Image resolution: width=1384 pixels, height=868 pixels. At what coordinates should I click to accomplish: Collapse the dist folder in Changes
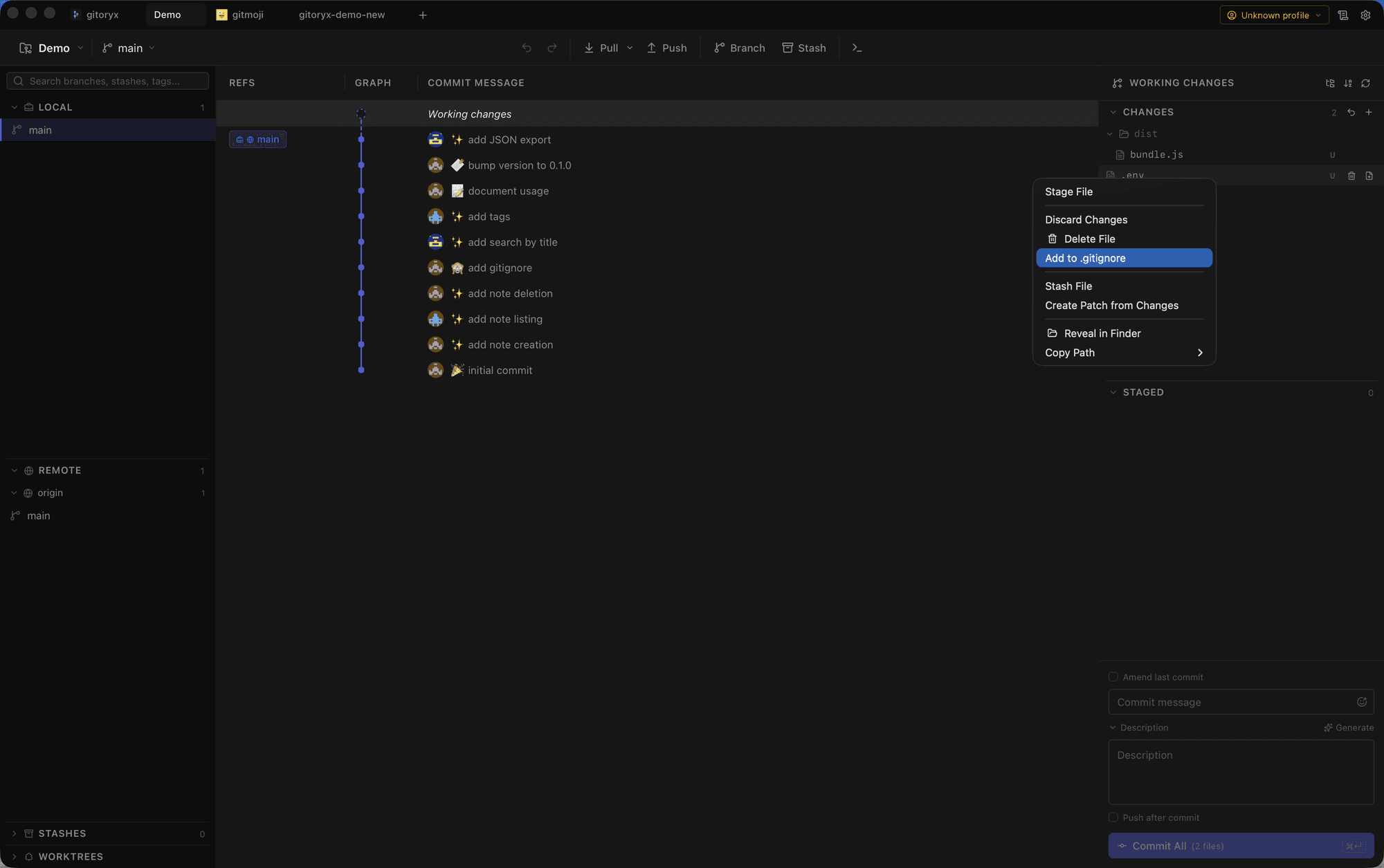point(1110,134)
